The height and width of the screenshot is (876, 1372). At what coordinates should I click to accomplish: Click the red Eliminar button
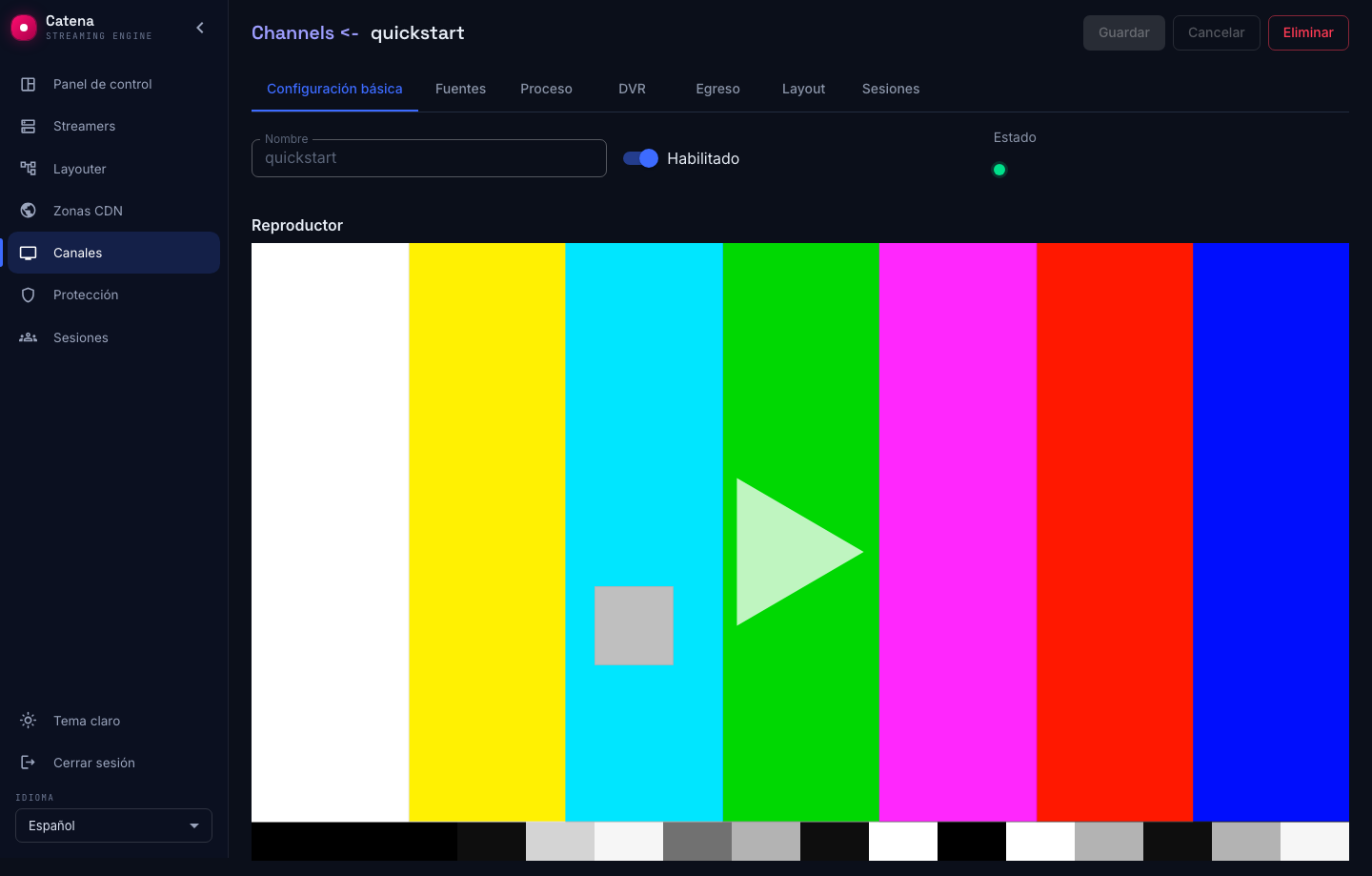pyautogui.click(x=1308, y=32)
